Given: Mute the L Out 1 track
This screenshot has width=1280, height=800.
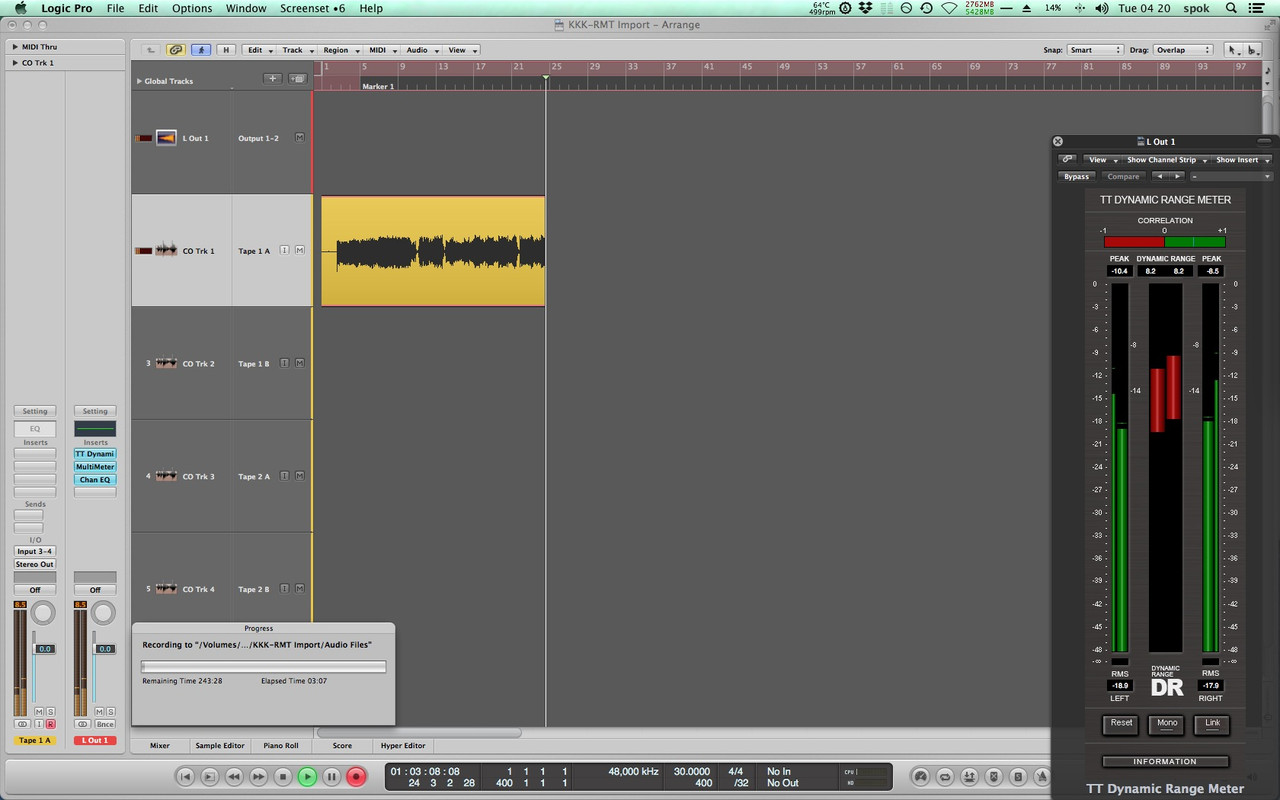Looking at the screenshot, I should pyautogui.click(x=299, y=138).
